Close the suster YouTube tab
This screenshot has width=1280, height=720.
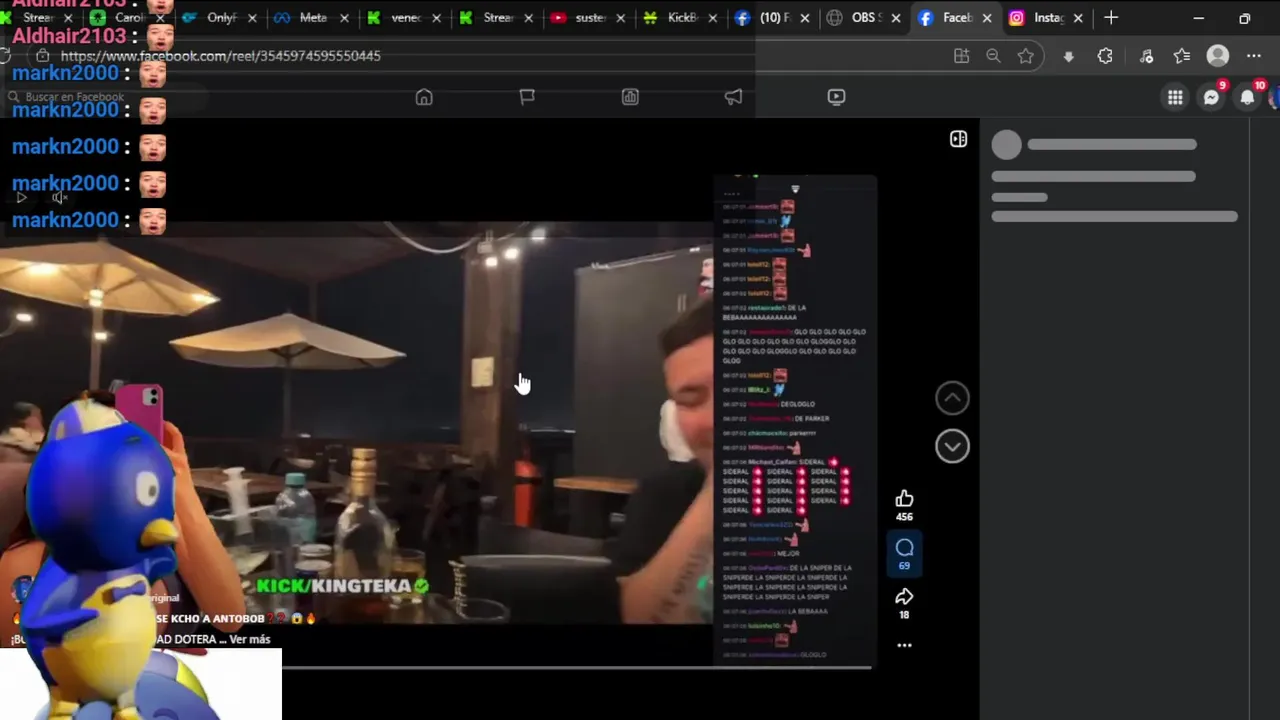[621, 18]
